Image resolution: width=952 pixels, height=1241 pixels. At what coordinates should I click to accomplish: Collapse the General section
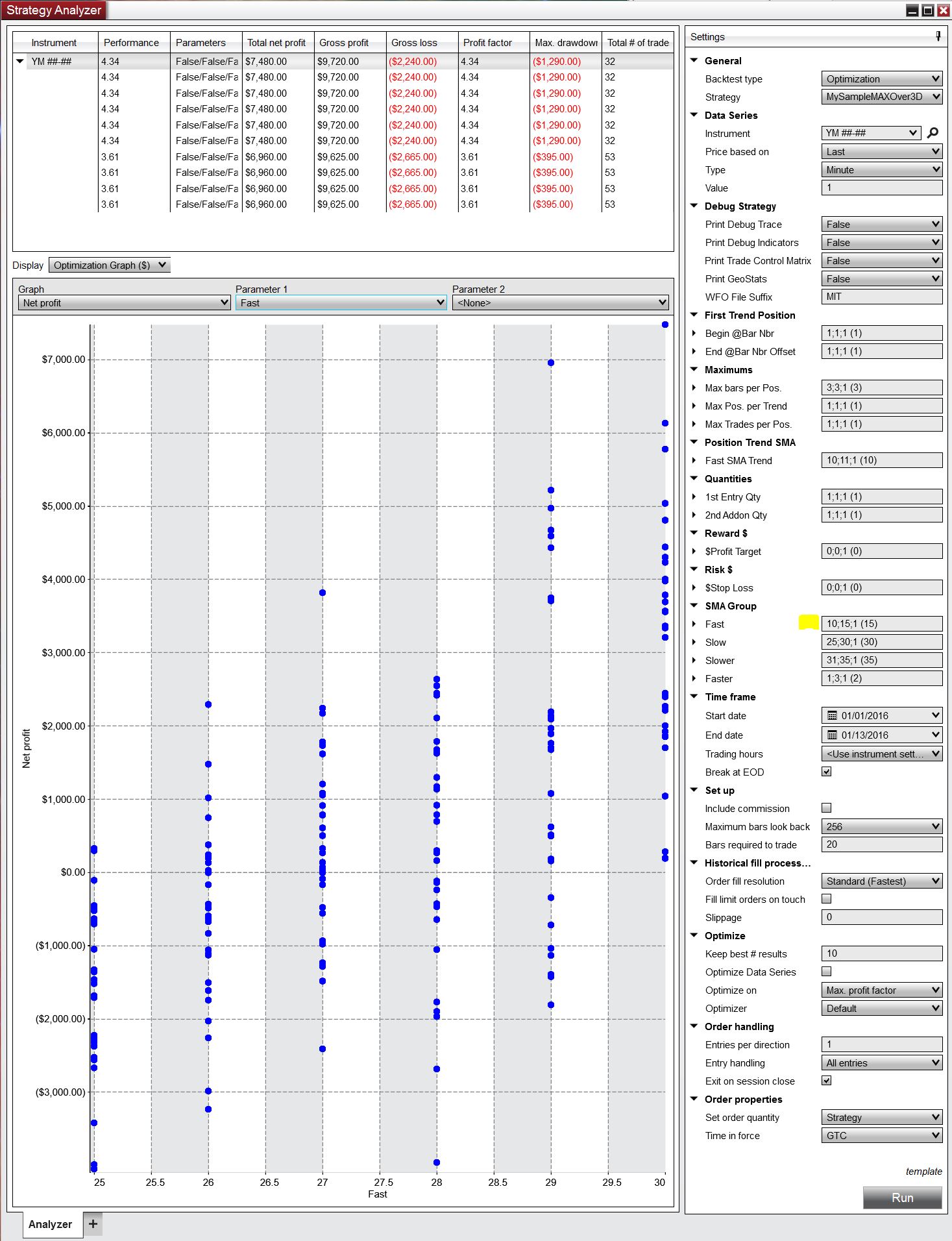[x=694, y=60]
